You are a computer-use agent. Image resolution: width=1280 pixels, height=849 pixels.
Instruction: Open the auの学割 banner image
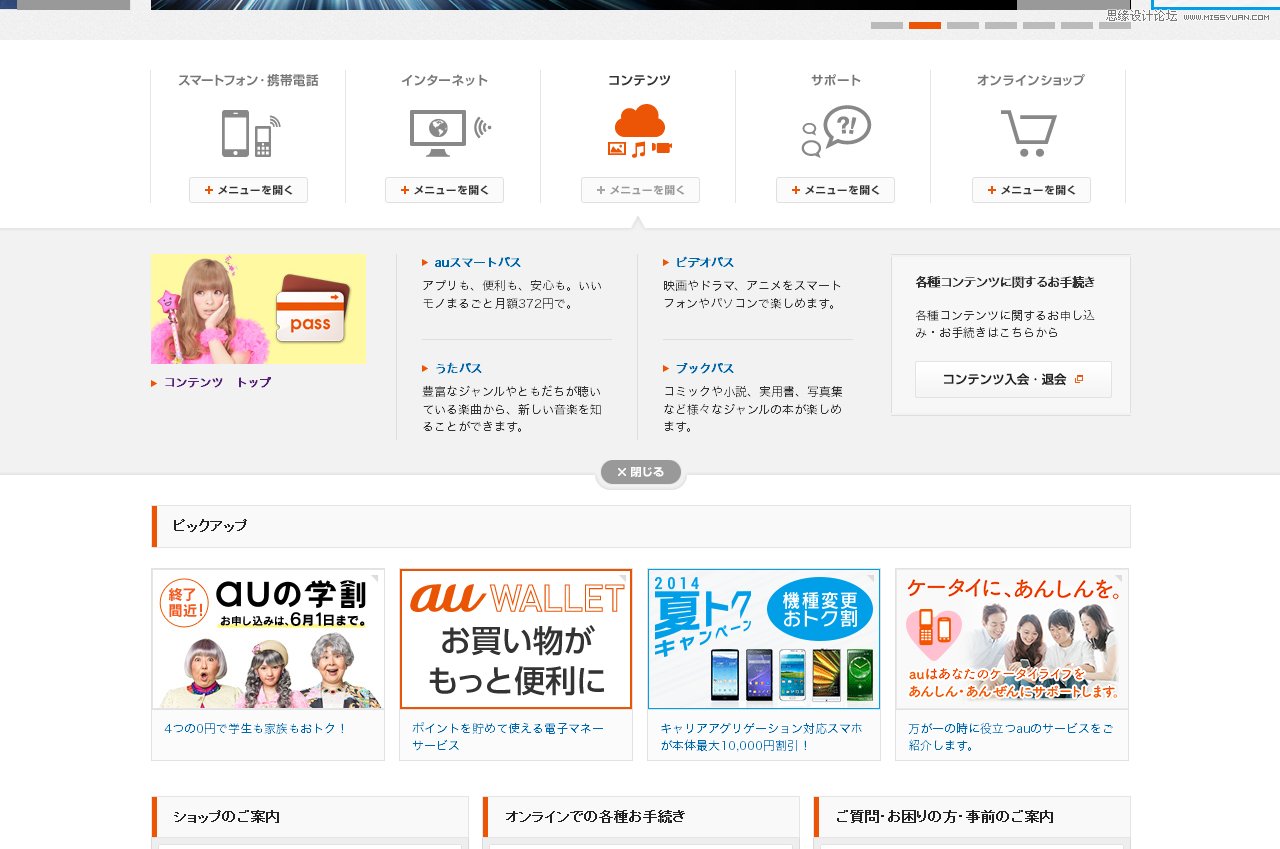point(268,639)
